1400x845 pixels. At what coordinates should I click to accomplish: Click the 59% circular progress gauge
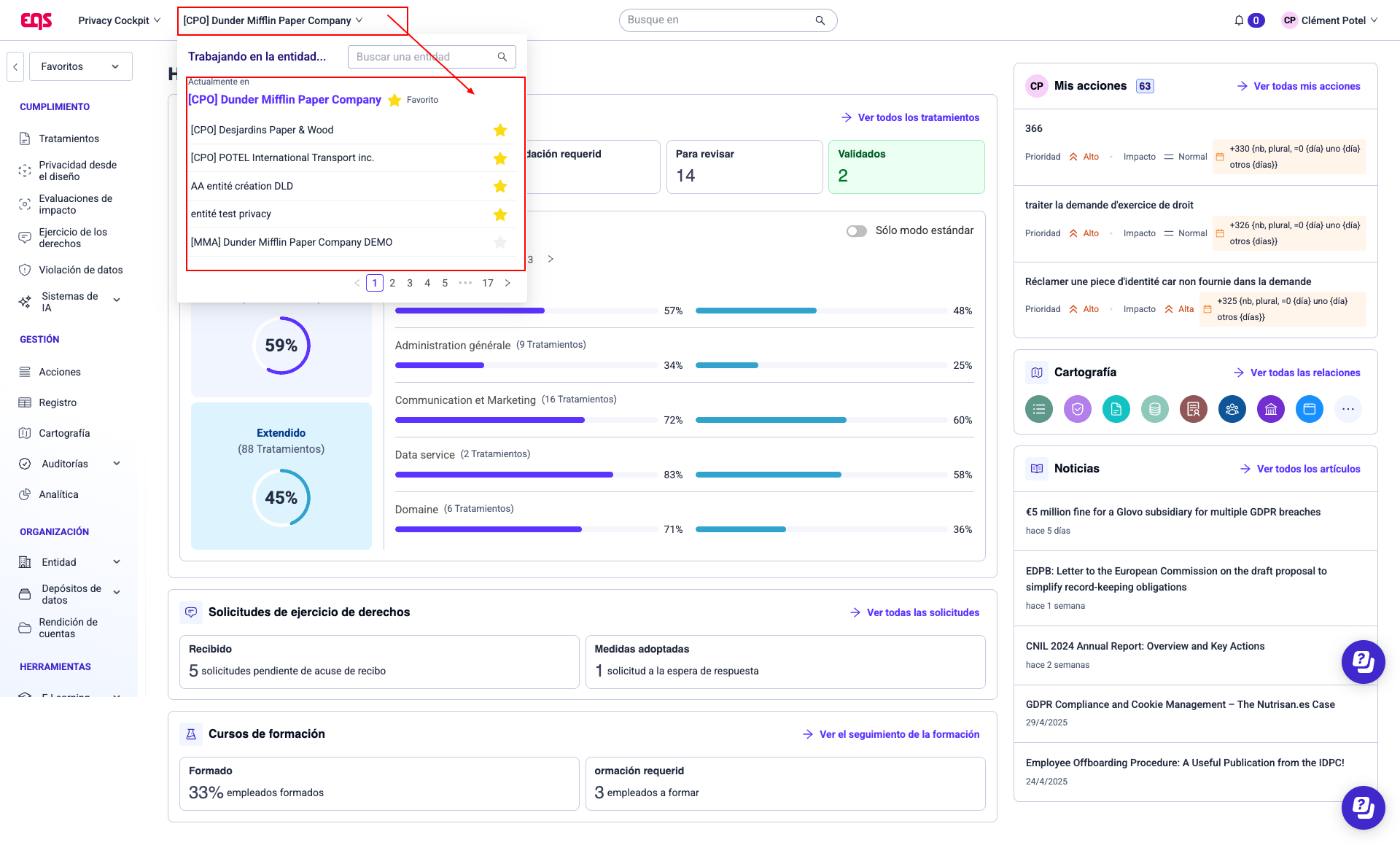(x=281, y=346)
